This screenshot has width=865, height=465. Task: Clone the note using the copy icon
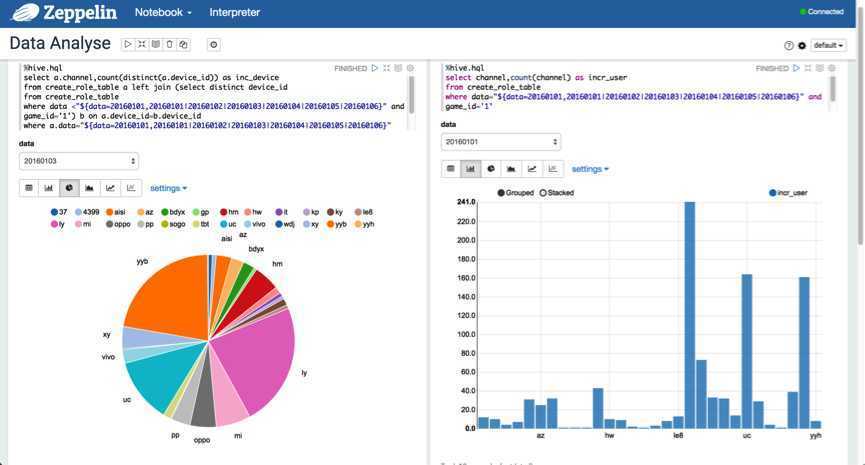tap(183, 44)
